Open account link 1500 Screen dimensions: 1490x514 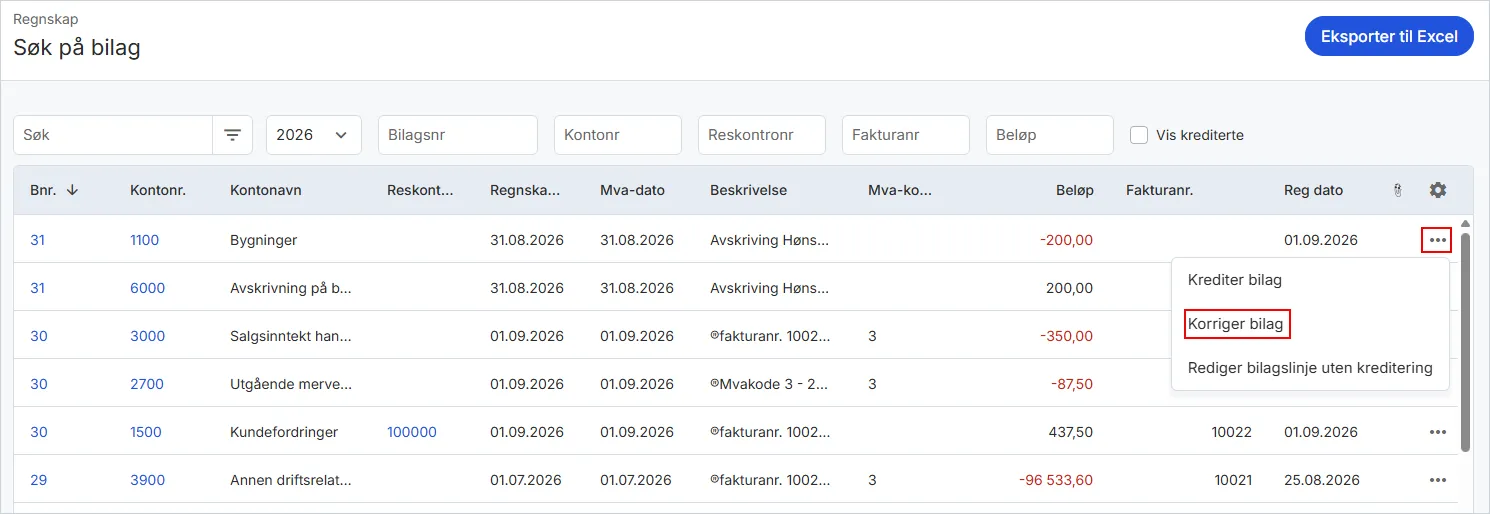click(x=146, y=432)
